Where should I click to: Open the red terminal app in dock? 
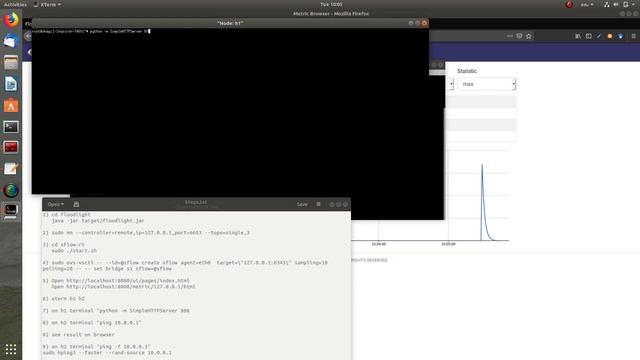[11, 147]
